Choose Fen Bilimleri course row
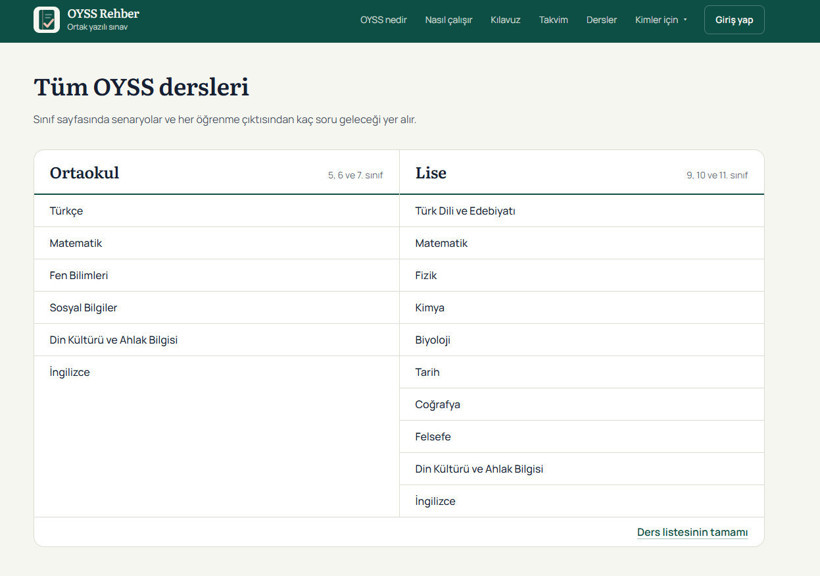 tap(217, 275)
